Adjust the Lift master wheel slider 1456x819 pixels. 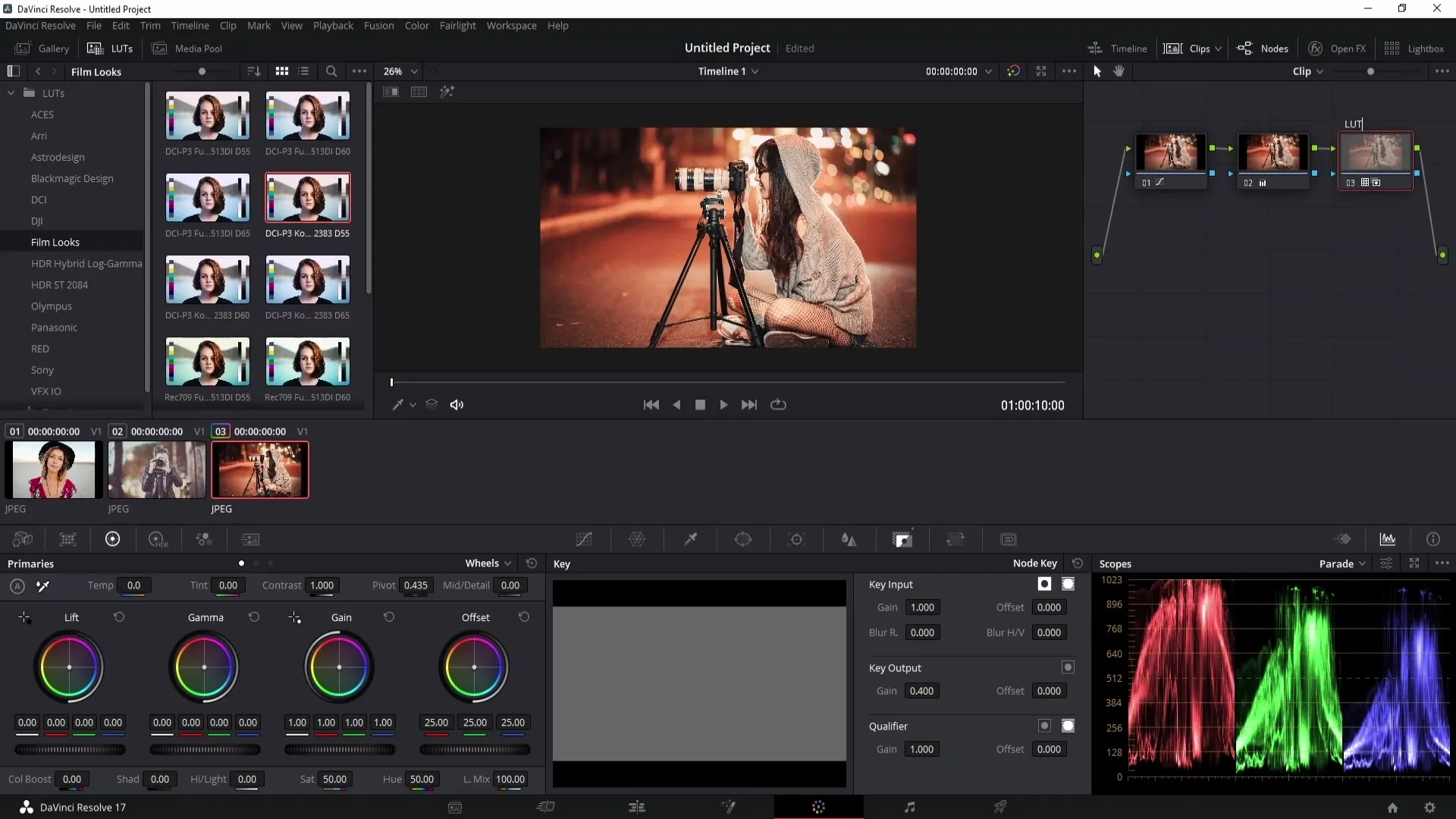(70, 749)
